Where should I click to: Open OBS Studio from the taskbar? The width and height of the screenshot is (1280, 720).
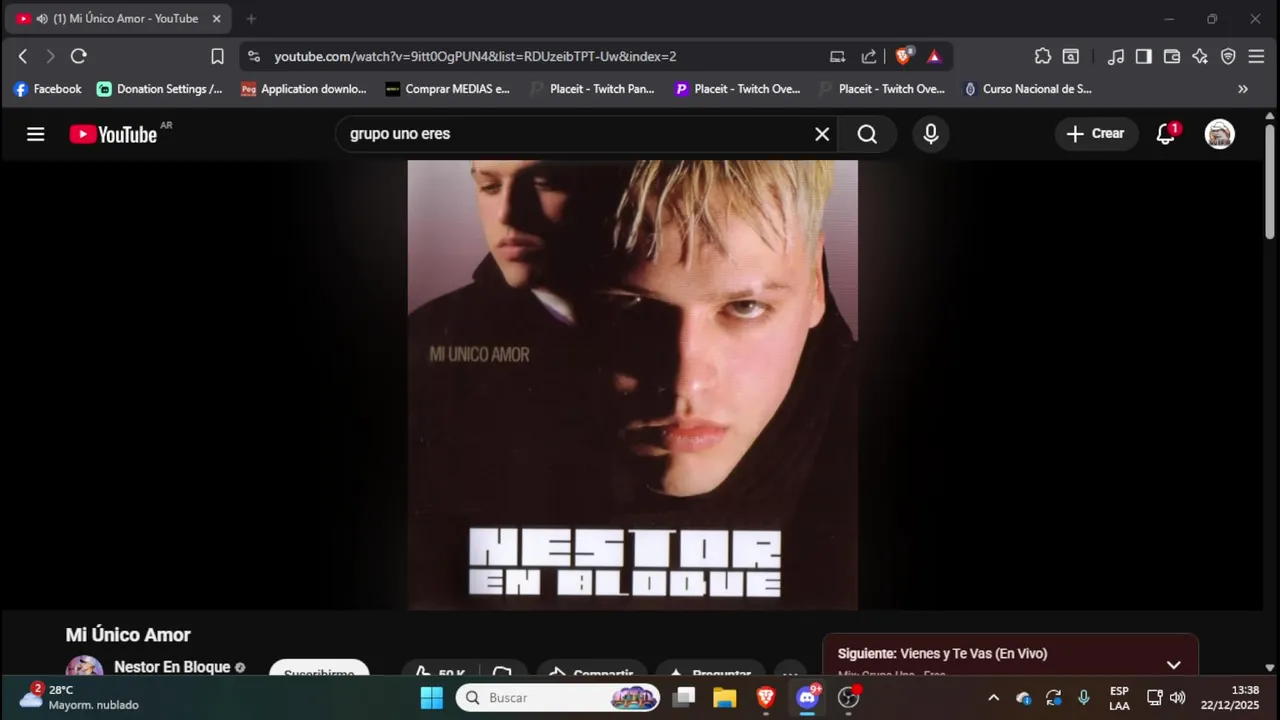click(849, 698)
